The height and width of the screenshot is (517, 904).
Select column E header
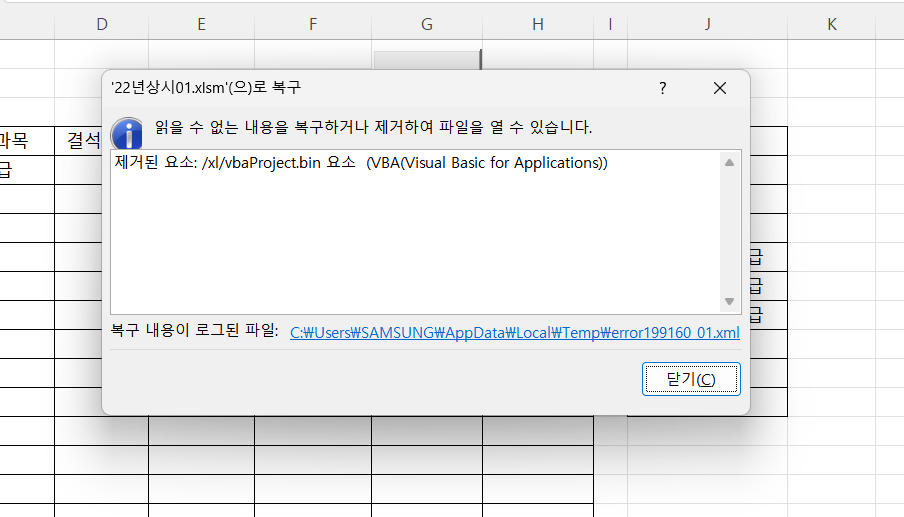pos(201,24)
